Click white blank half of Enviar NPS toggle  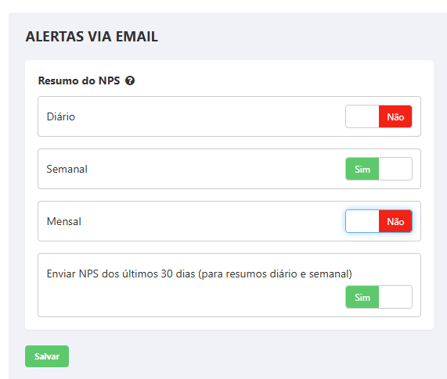click(395, 297)
